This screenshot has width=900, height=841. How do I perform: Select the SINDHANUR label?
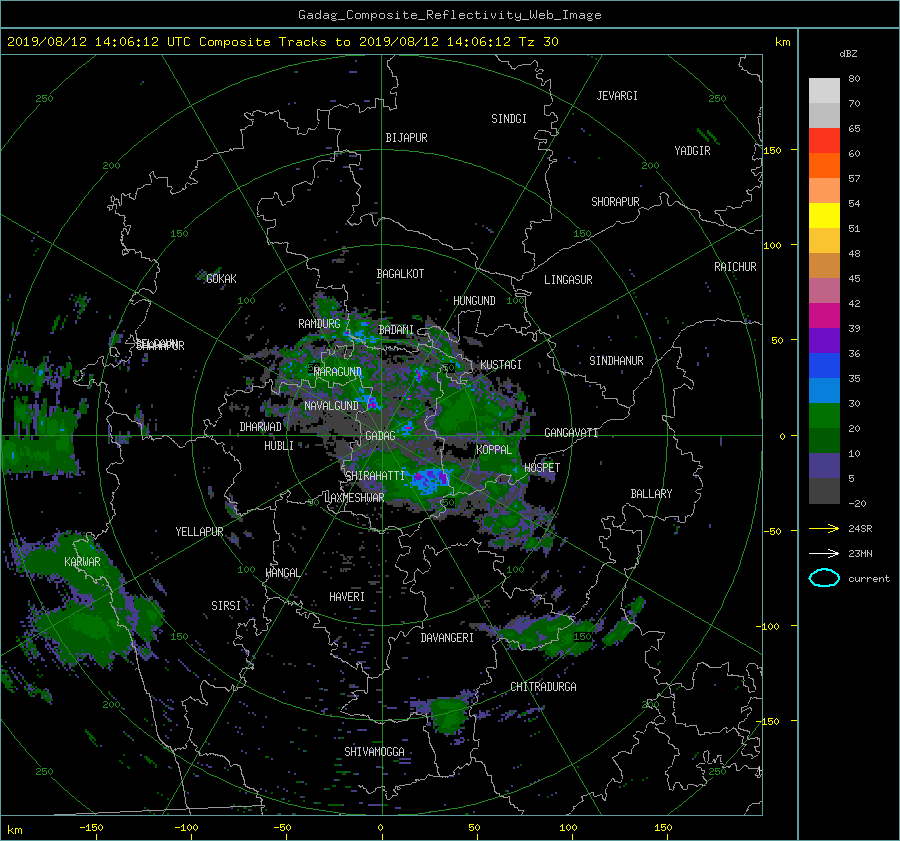616,361
